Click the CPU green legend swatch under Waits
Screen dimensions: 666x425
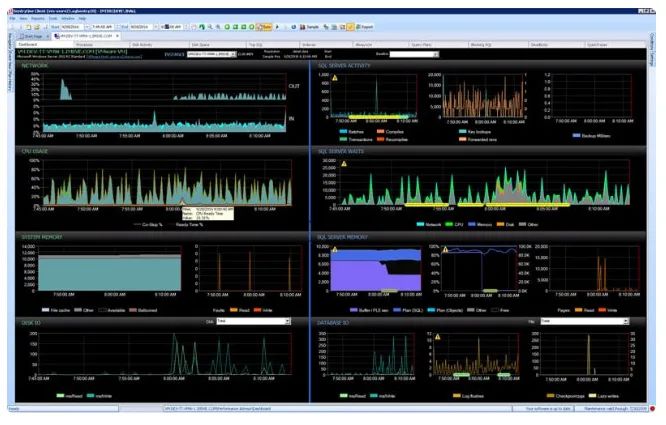pyautogui.click(x=449, y=224)
